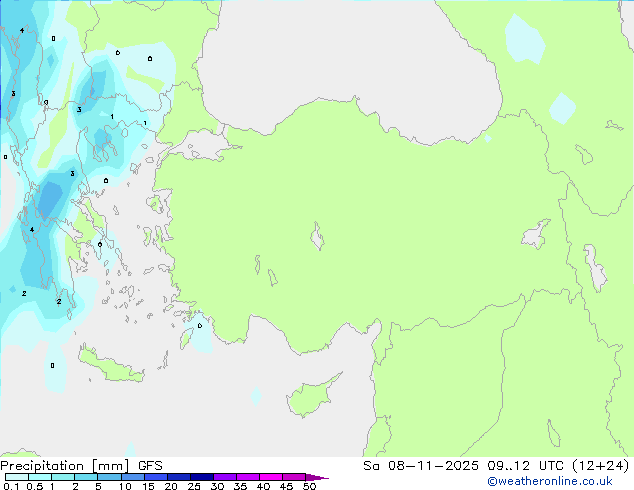
Task: Select the 5–10 mm legend color swatch
Action: pyautogui.click(x=109, y=477)
